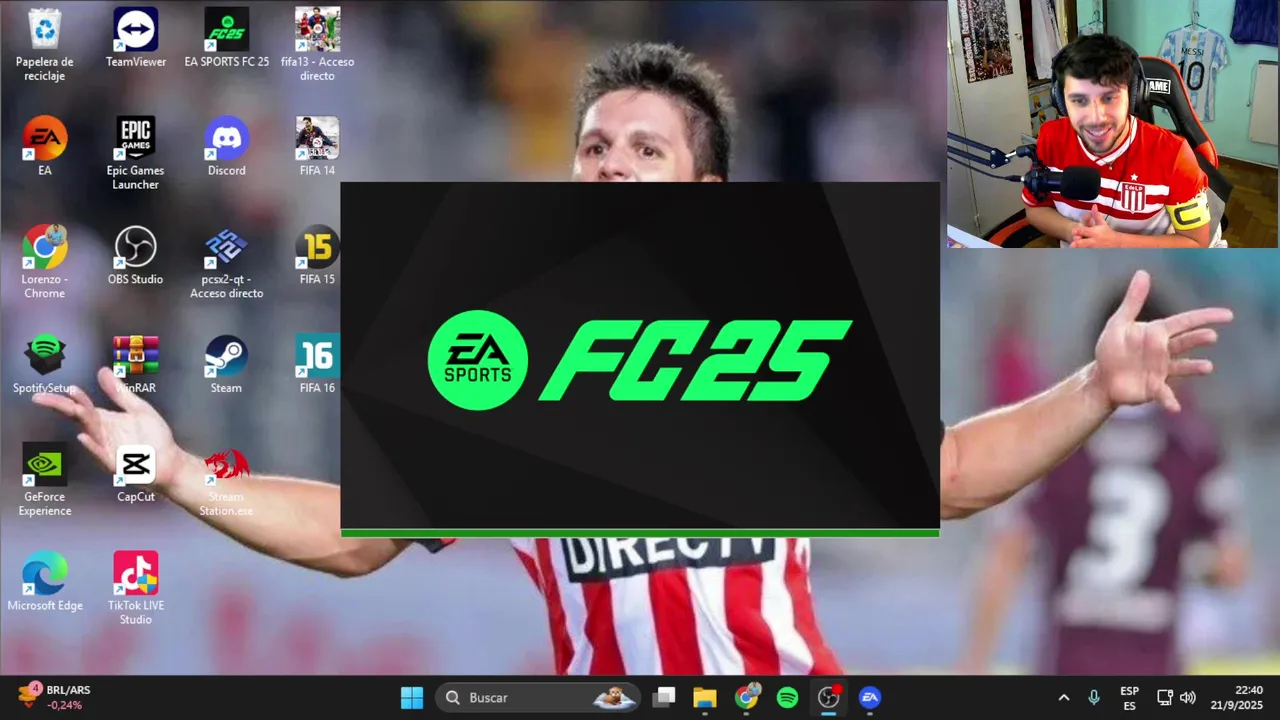The height and width of the screenshot is (720, 1280).
Task: Select the FIFA 15 desktop shortcut
Action: click(x=317, y=255)
